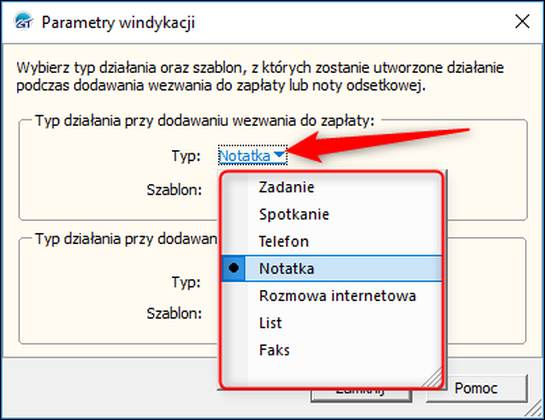Close the Parametry windykacji dialog

point(522,22)
